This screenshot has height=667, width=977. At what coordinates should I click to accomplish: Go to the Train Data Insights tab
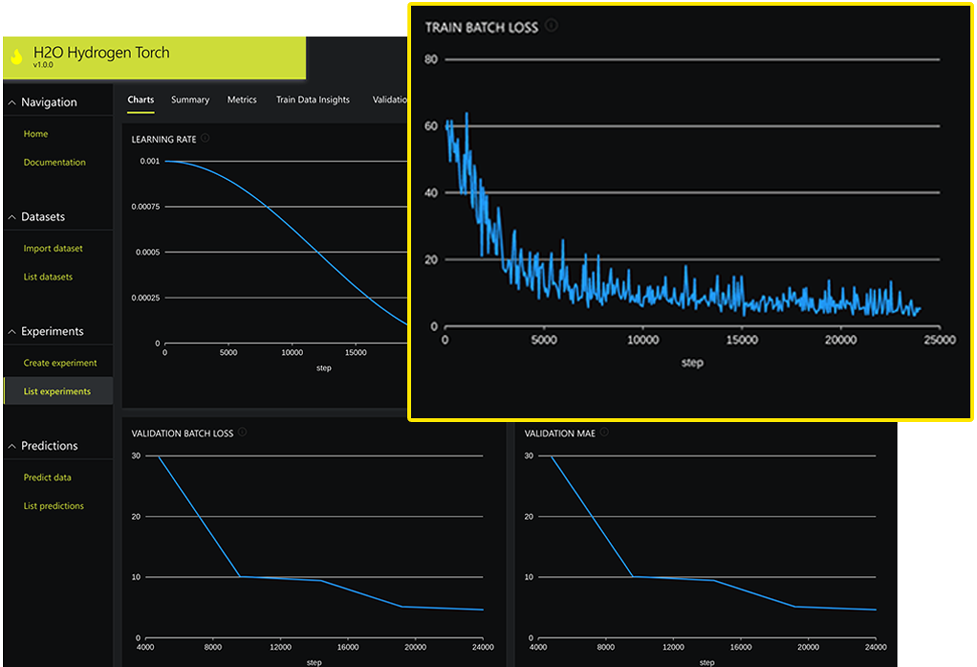[313, 100]
